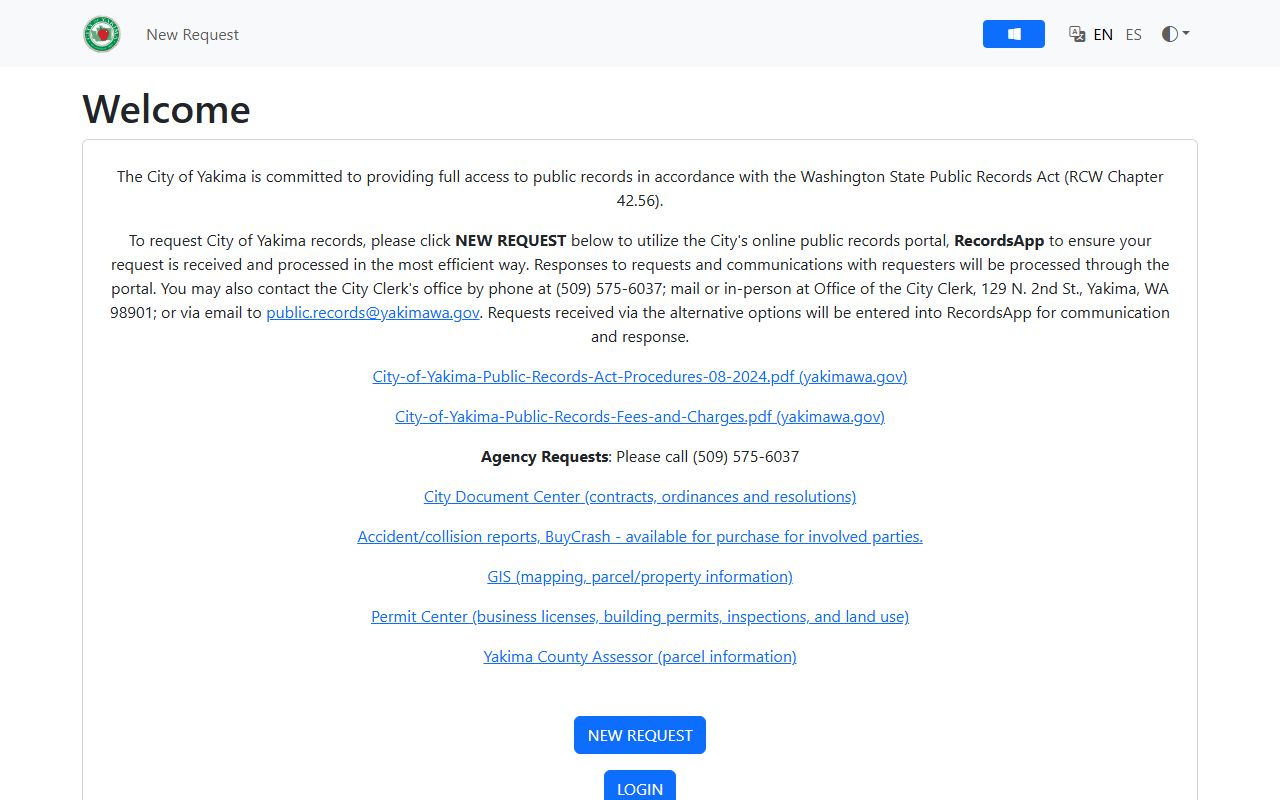Open Yakima County Assessor link
1280x800 pixels.
click(x=639, y=657)
